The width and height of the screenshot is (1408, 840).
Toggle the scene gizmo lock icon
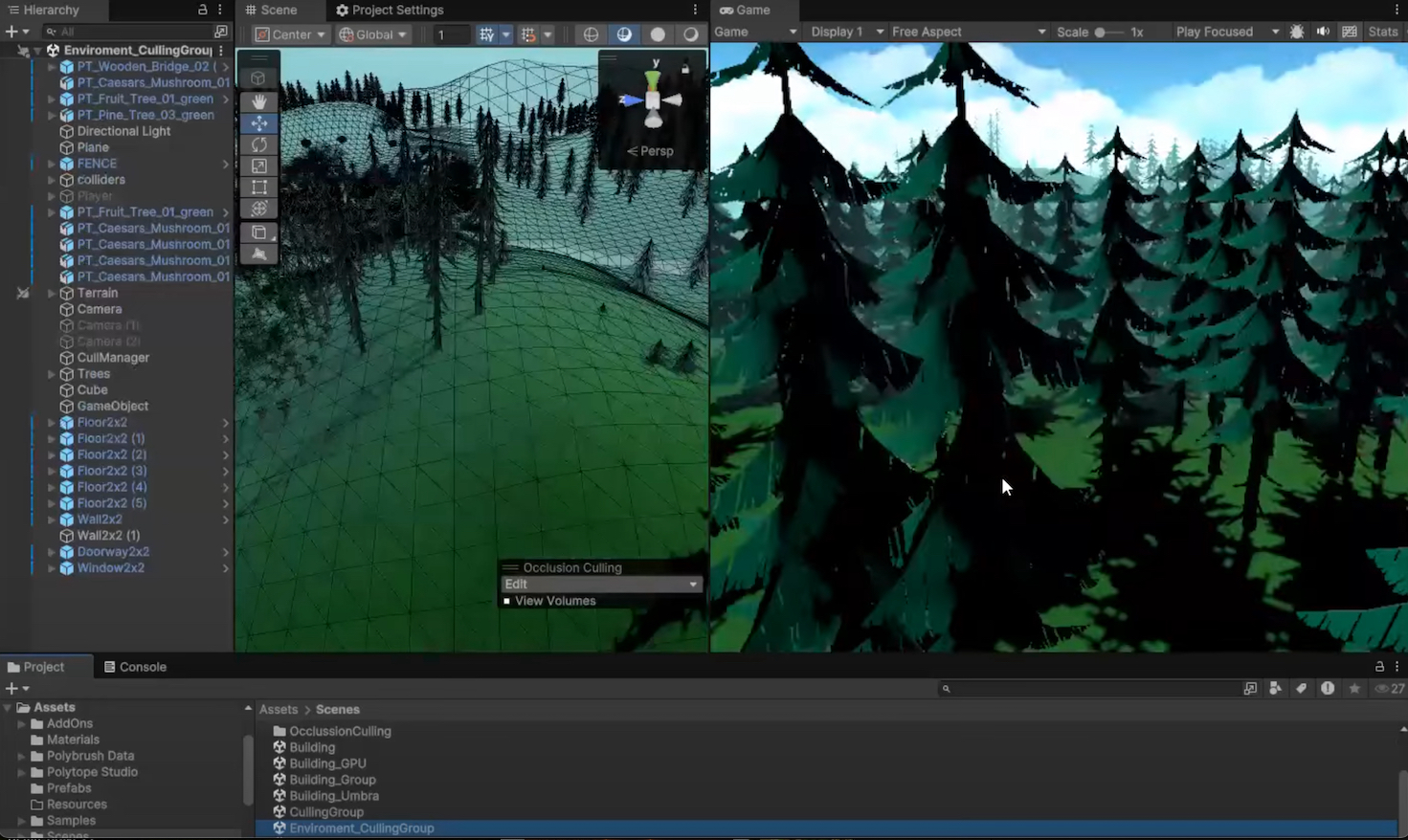coord(685,68)
